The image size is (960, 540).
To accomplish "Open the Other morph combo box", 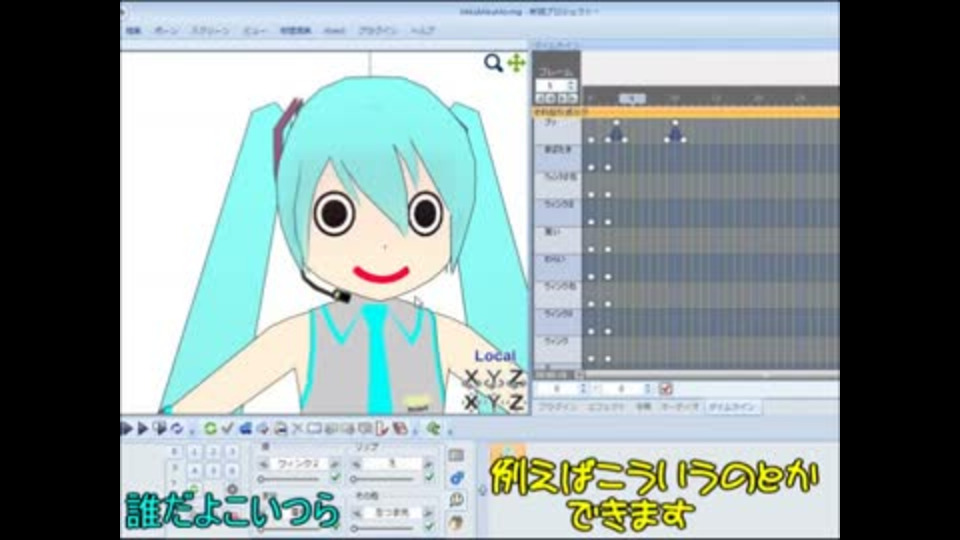I will (393, 512).
